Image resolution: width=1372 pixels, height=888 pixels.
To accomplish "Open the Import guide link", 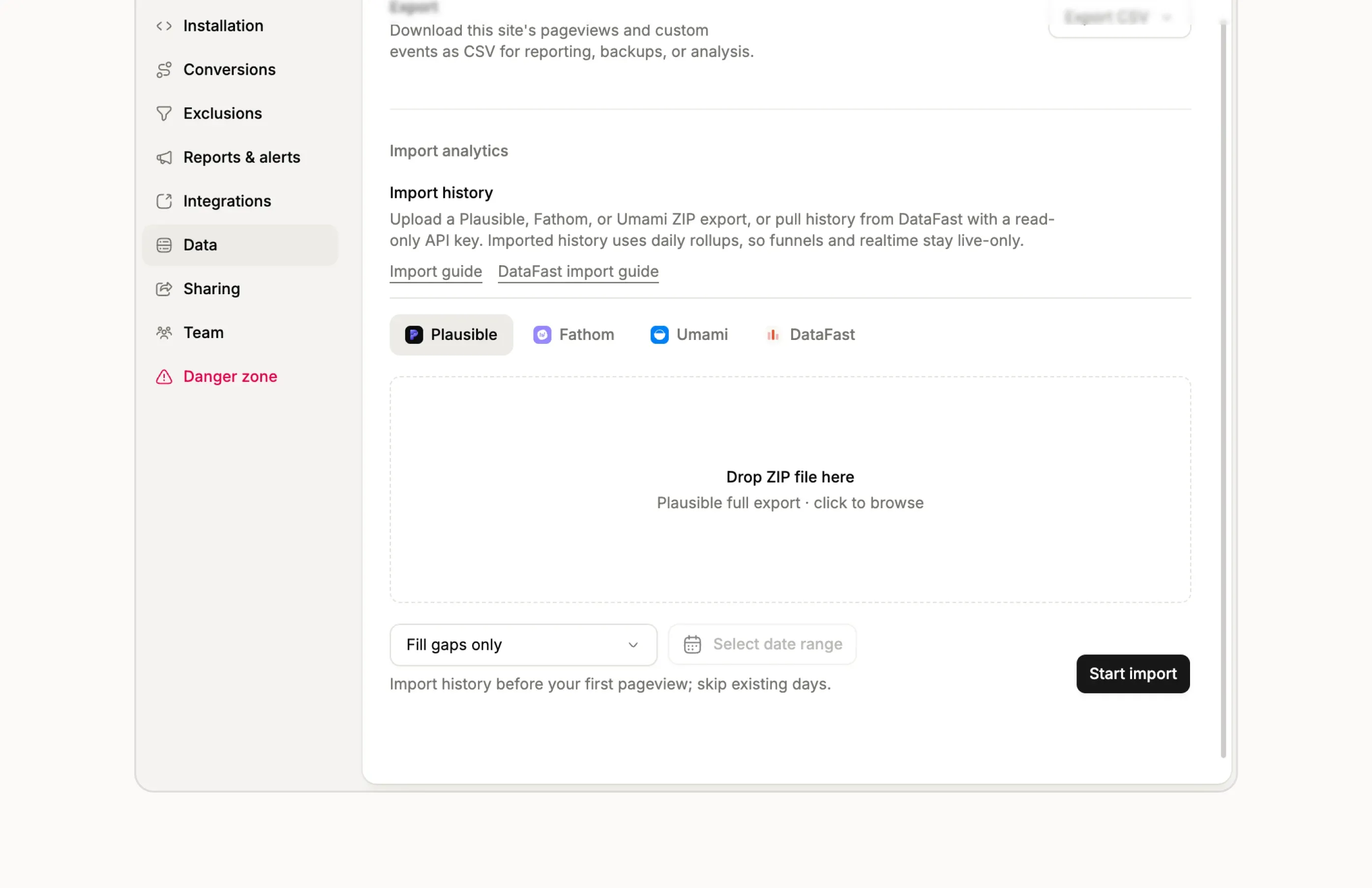I will click(x=436, y=272).
